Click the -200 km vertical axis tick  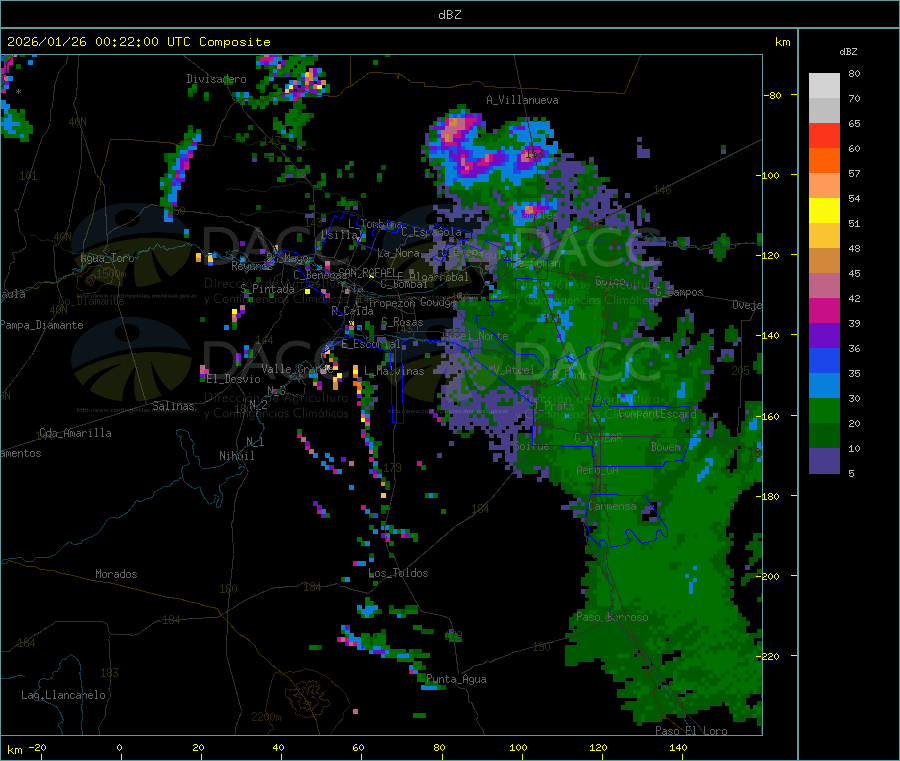point(770,576)
